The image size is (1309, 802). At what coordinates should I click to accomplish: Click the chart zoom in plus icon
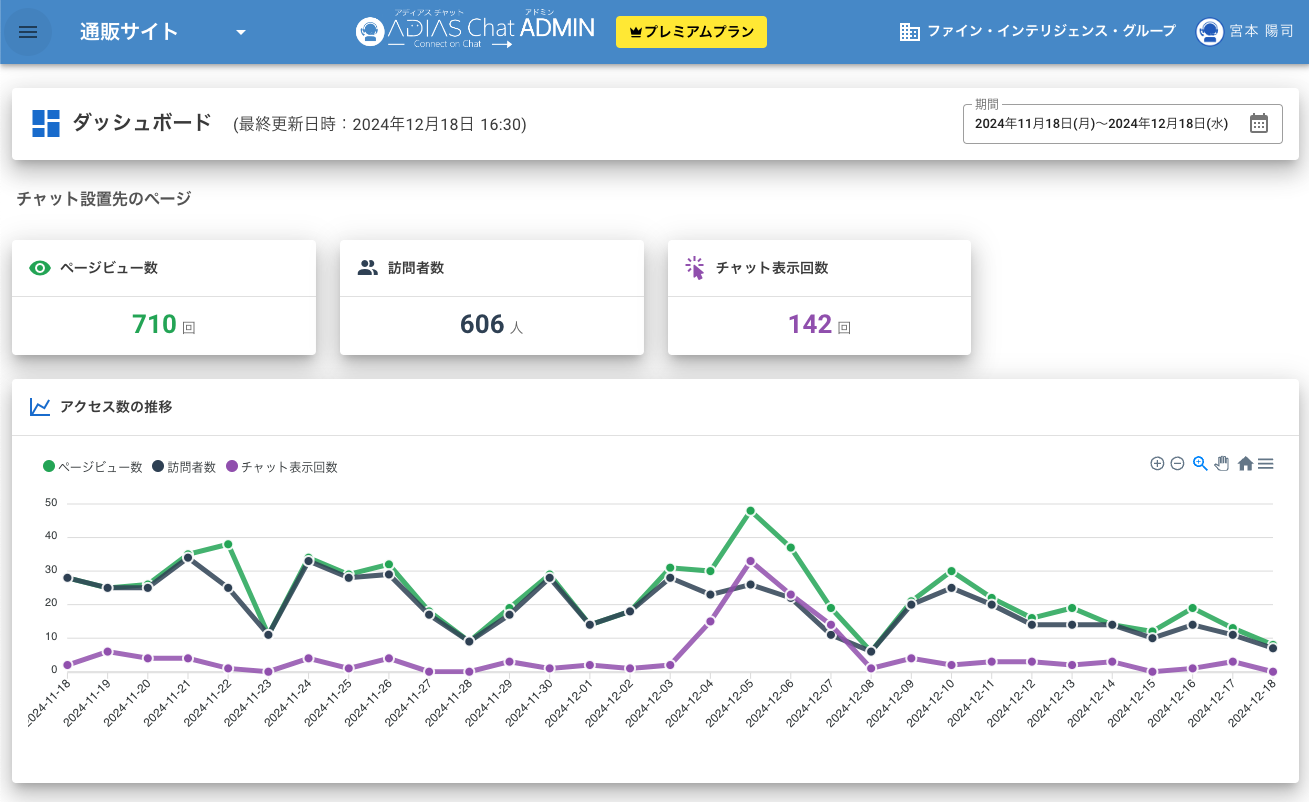click(x=1157, y=463)
